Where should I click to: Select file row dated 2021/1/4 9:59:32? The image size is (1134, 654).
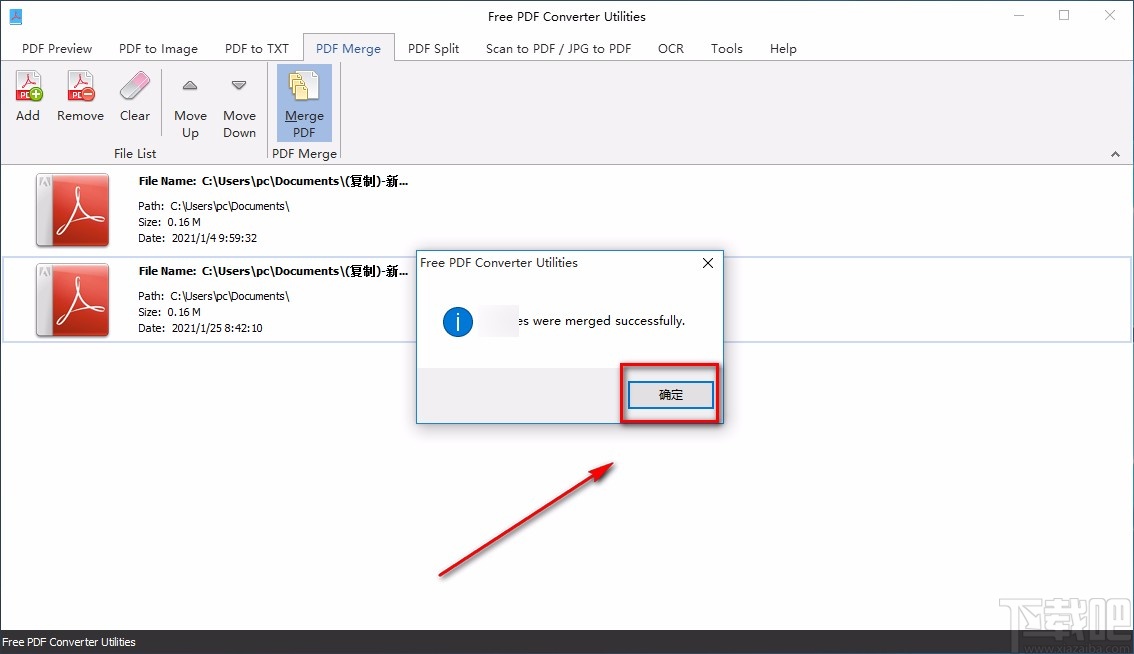tap(567, 211)
